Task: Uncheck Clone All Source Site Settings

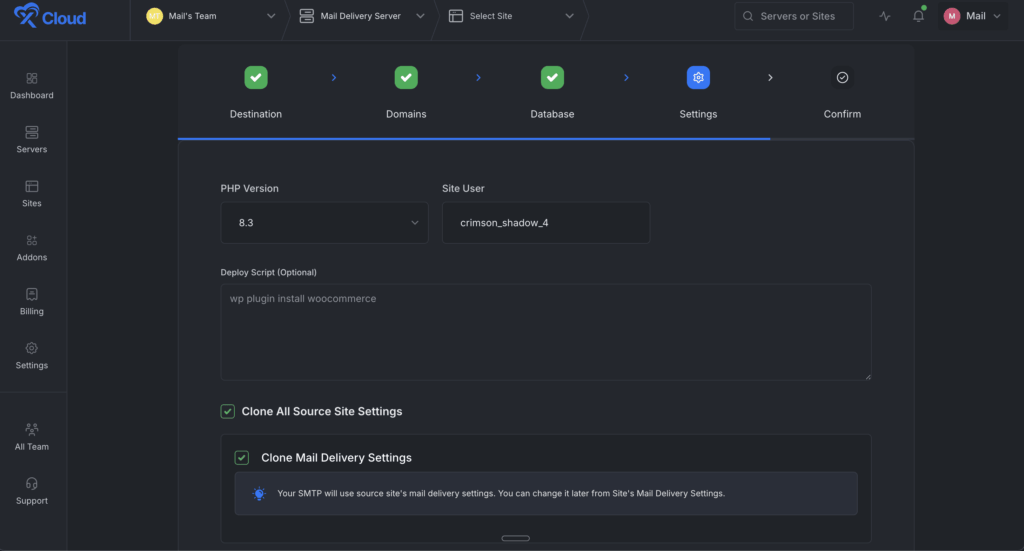Action: (x=228, y=411)
